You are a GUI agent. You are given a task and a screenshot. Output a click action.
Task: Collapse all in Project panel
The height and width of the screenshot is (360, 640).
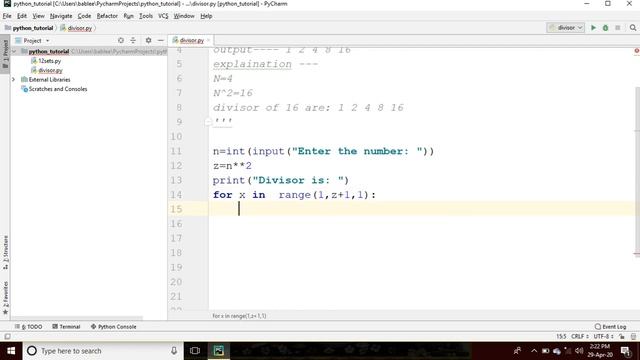click(x=133, y=40)
